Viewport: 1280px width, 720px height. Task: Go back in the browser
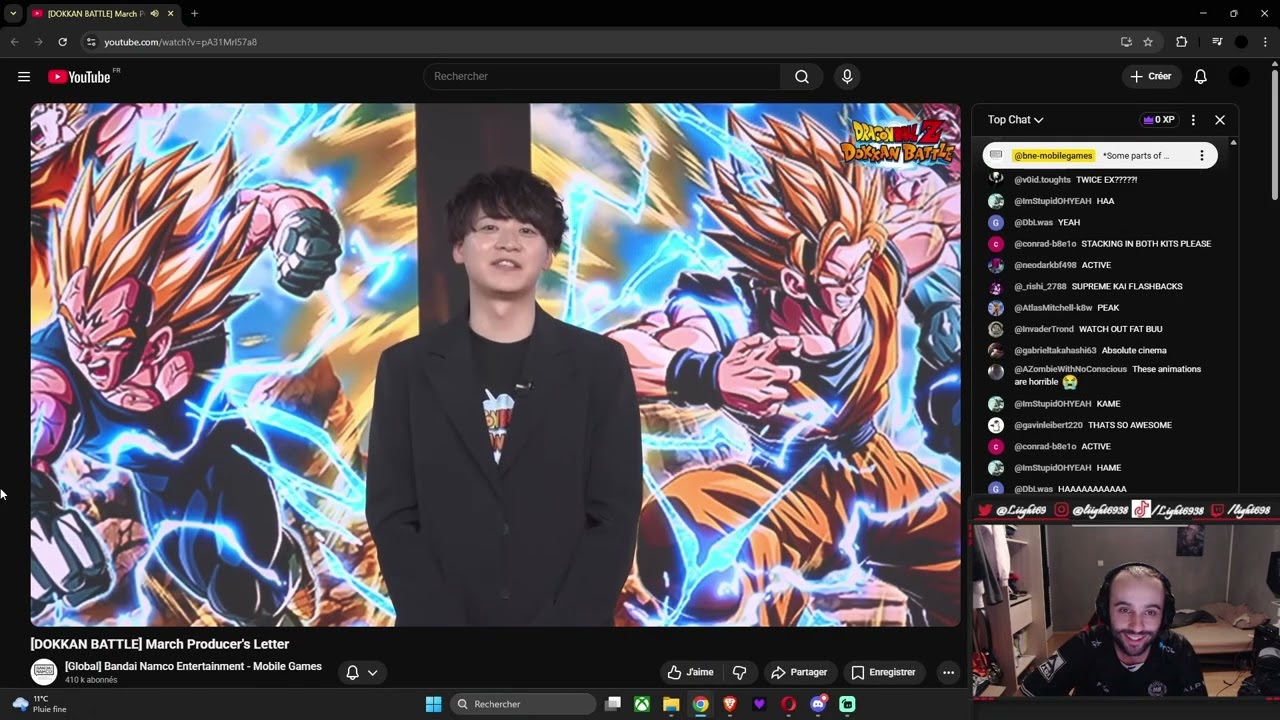tap(14, 42)
